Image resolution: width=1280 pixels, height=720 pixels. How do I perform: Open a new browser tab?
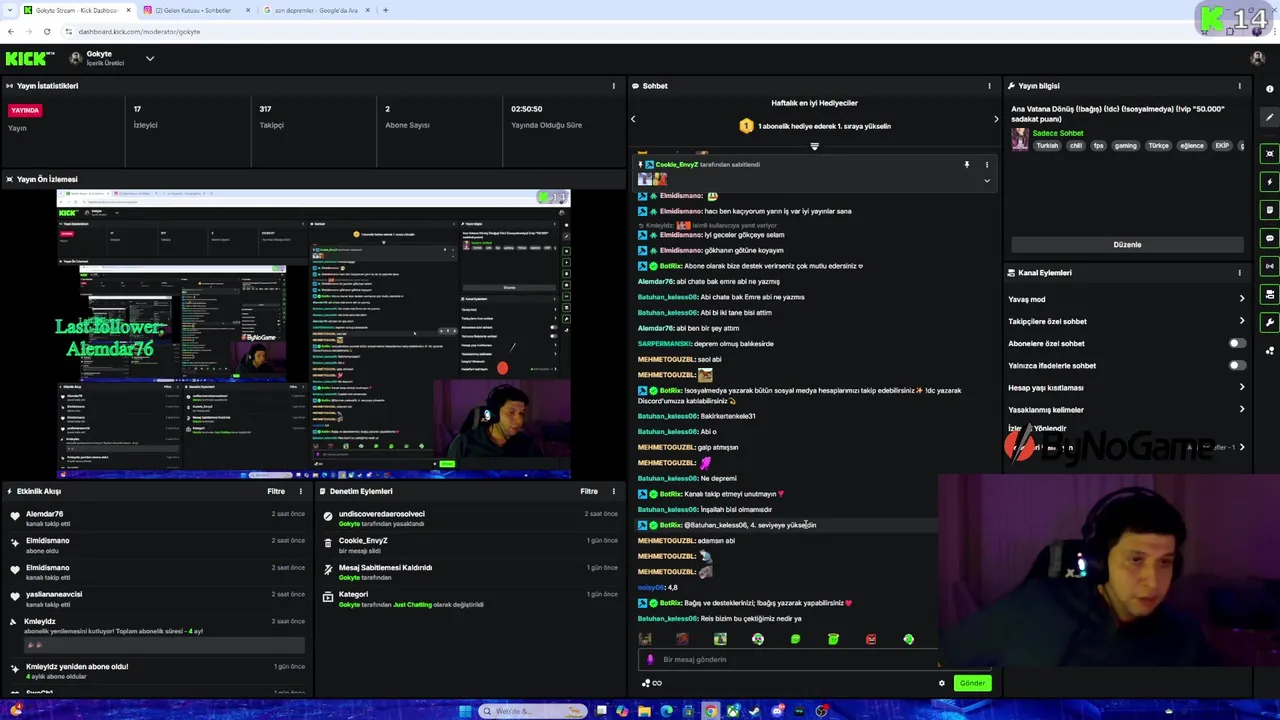[x=385, y=10]
